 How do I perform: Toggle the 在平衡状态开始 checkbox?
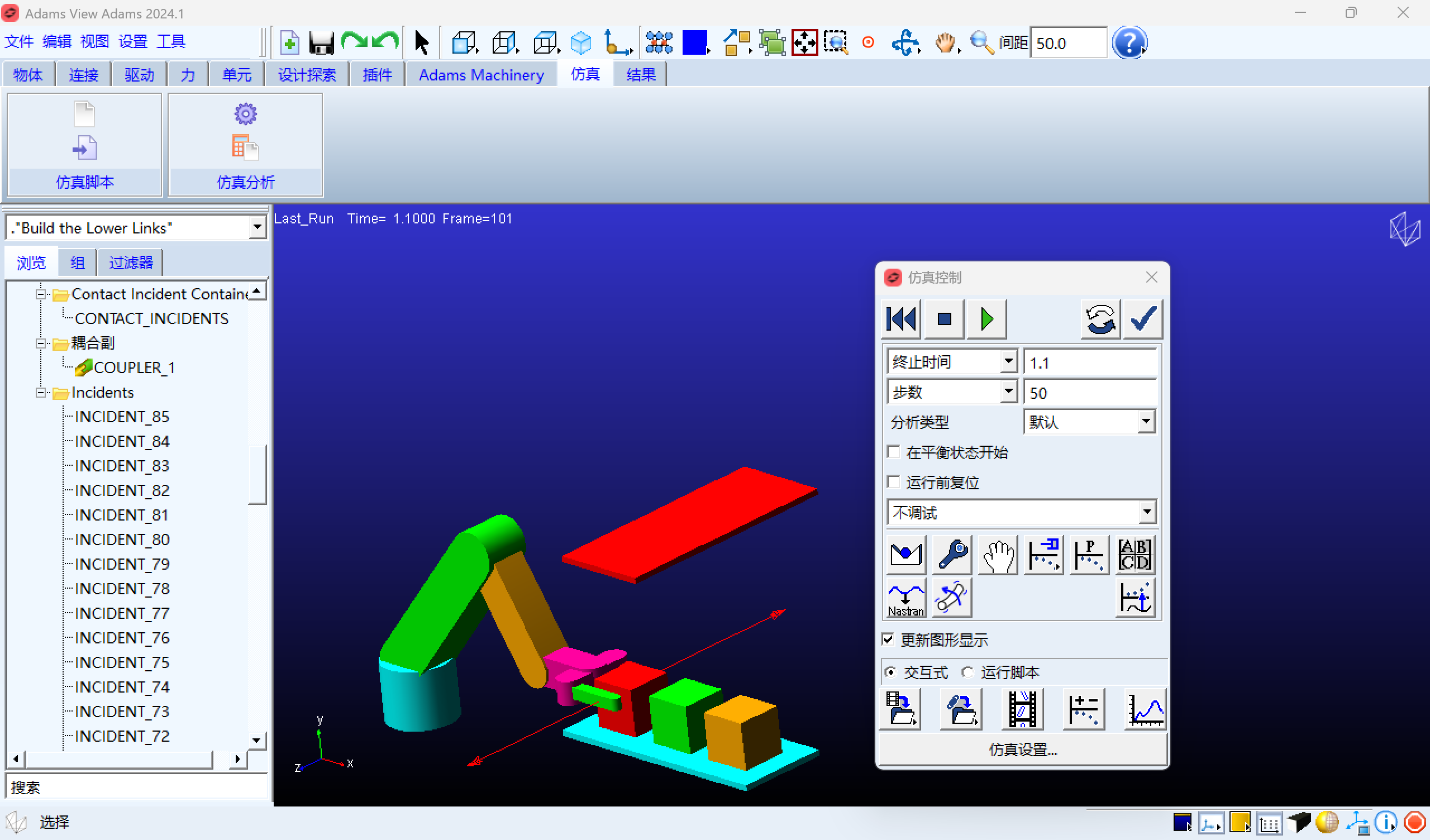click(x=894, y=452)
